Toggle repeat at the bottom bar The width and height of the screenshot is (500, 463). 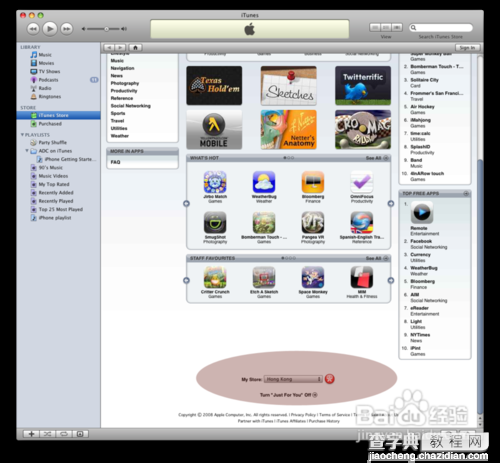pyautogui.click(x=64, y=434)
